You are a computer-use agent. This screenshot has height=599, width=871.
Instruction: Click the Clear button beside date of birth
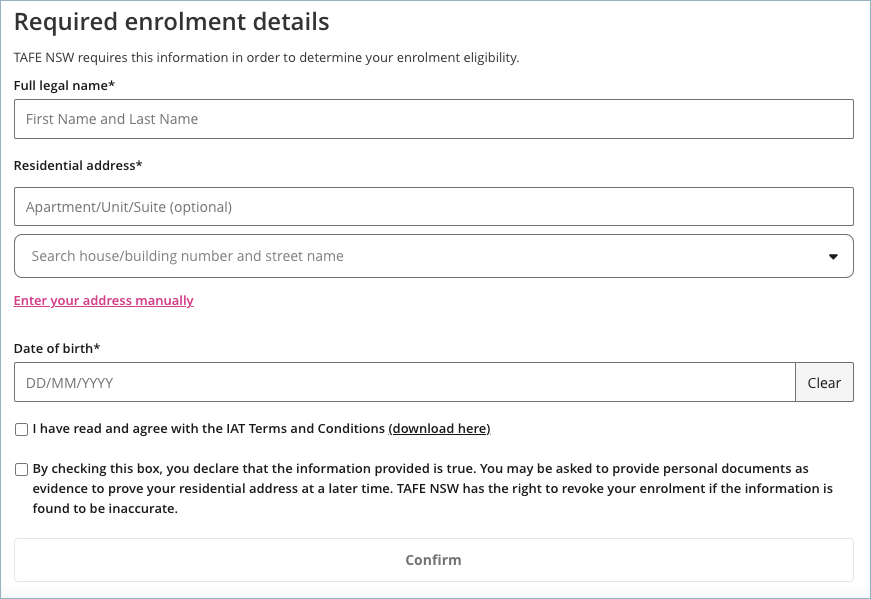tap(824, 382)
